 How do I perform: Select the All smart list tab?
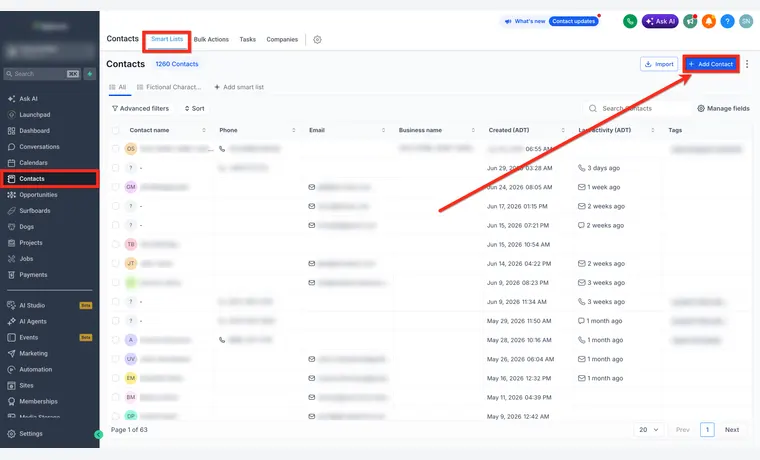pyautogui.click(x=118, y=87)
